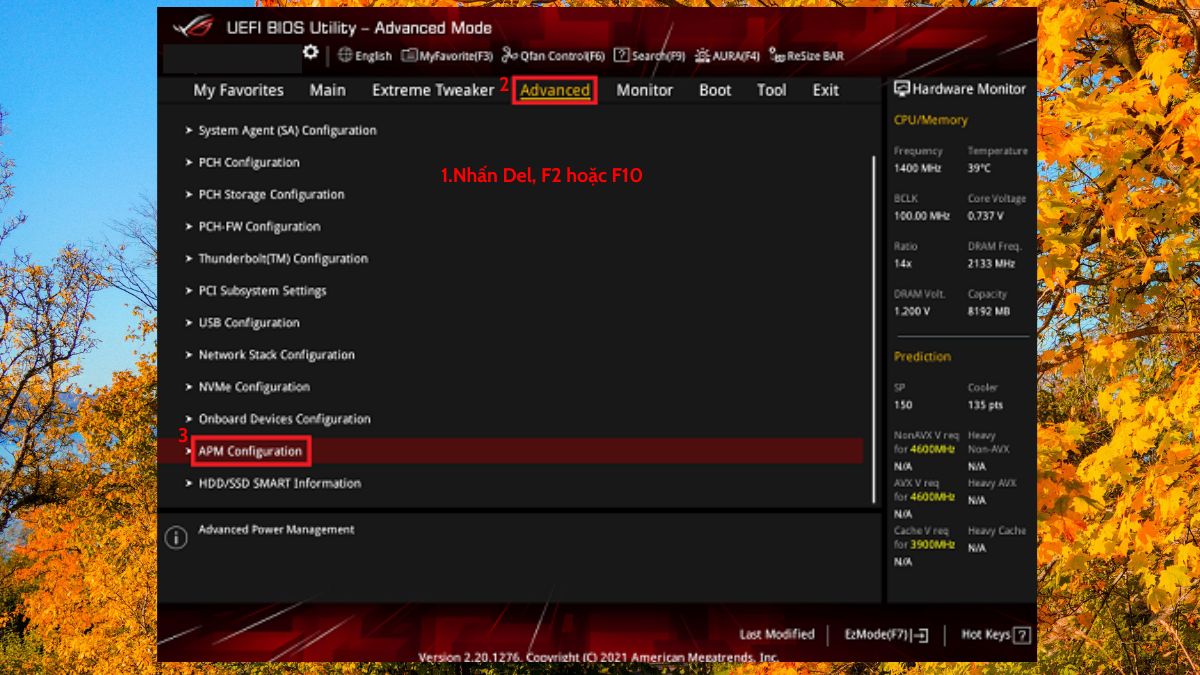
Task: Select APM Configuration
Action: pos(251,451)
